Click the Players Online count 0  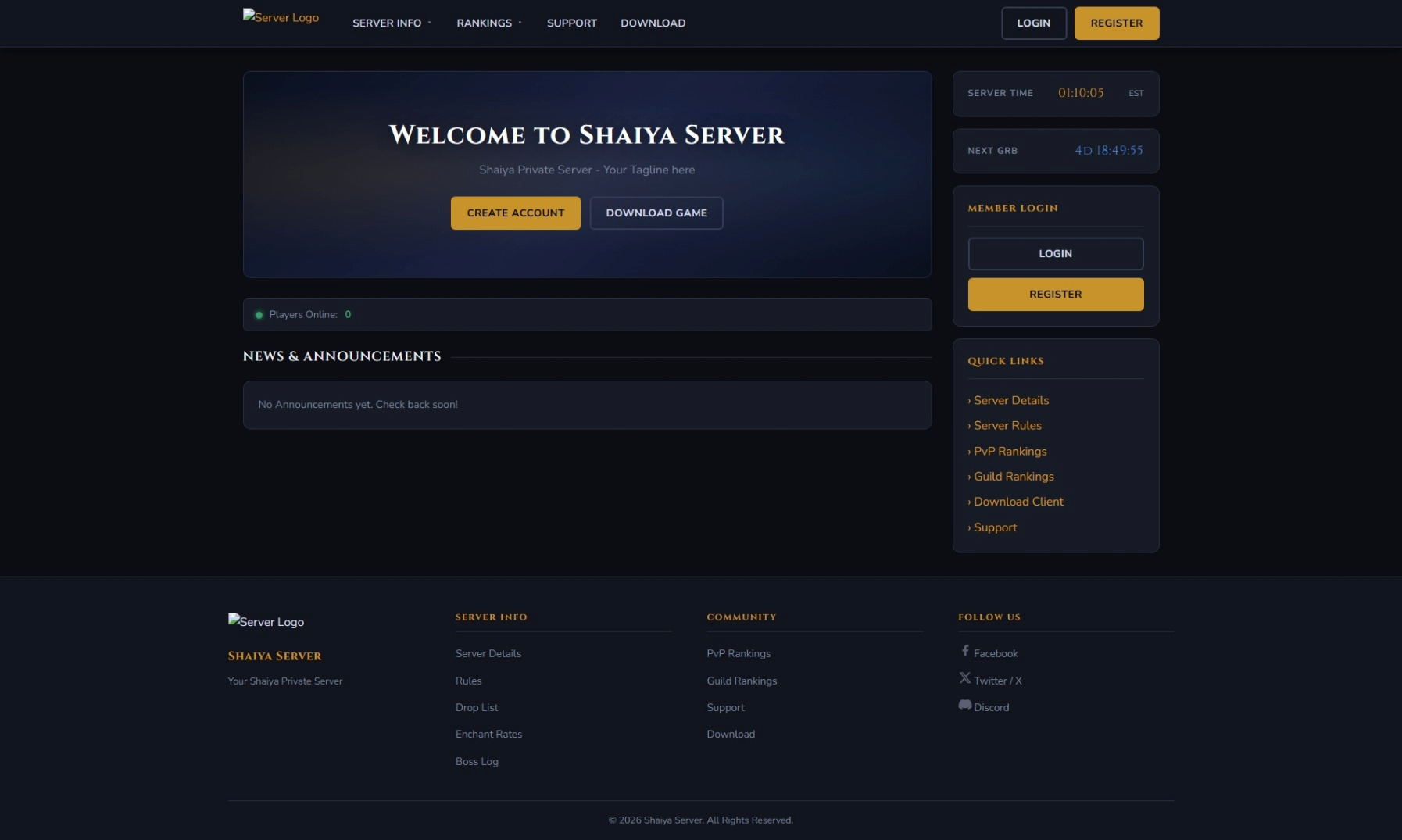click(x=348, y=314)
